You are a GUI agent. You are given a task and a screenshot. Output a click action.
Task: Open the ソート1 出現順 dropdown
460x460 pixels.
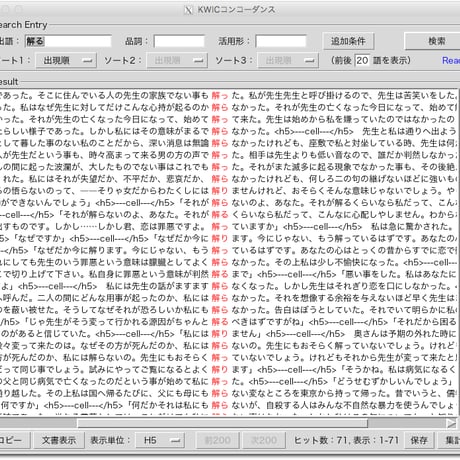[x=66, y=60]
